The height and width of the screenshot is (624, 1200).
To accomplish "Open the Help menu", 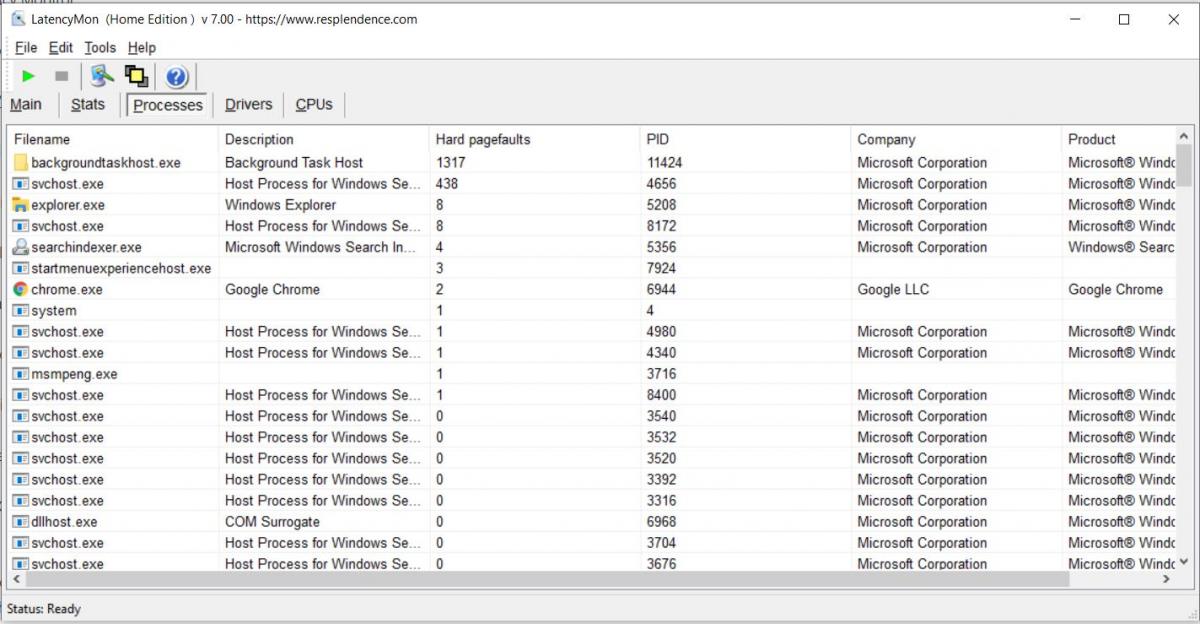I will [142, 47].
